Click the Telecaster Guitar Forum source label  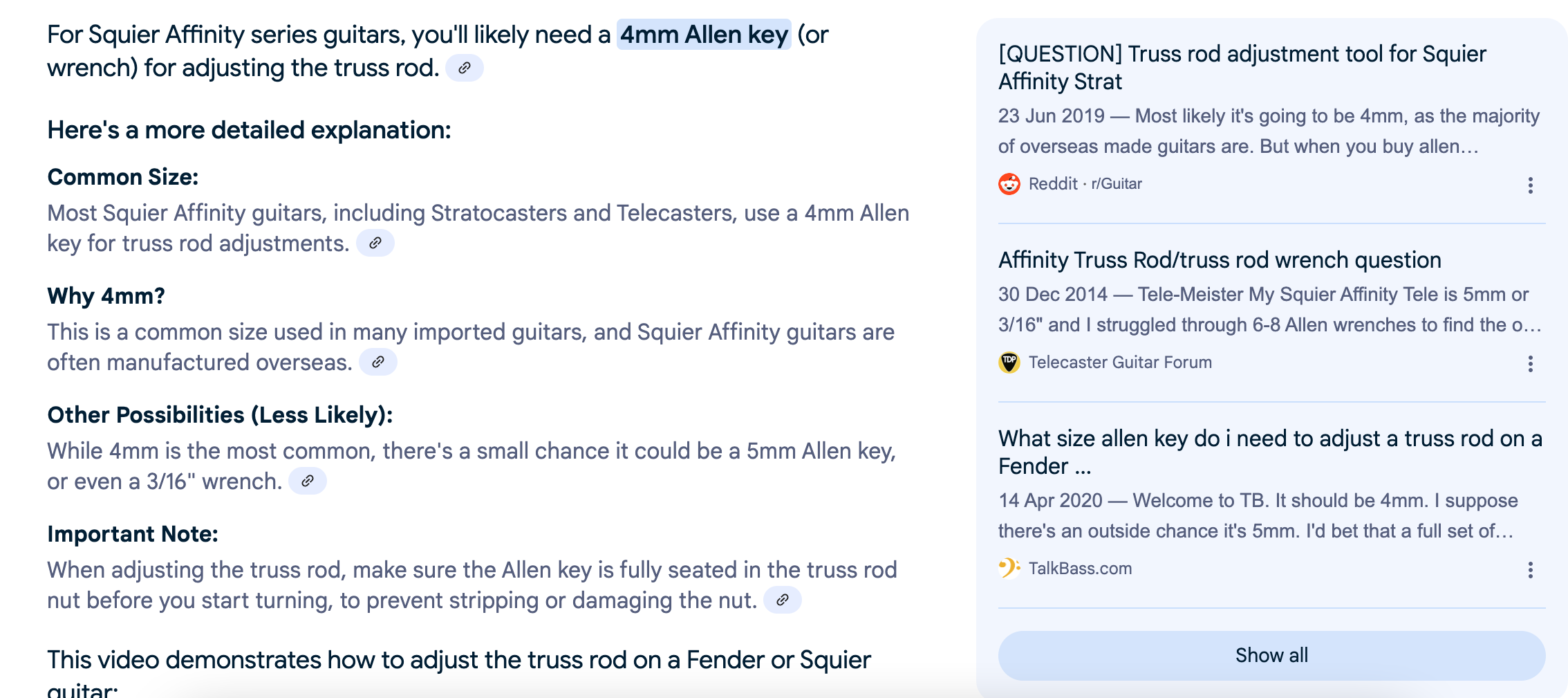coord(1120,362)
